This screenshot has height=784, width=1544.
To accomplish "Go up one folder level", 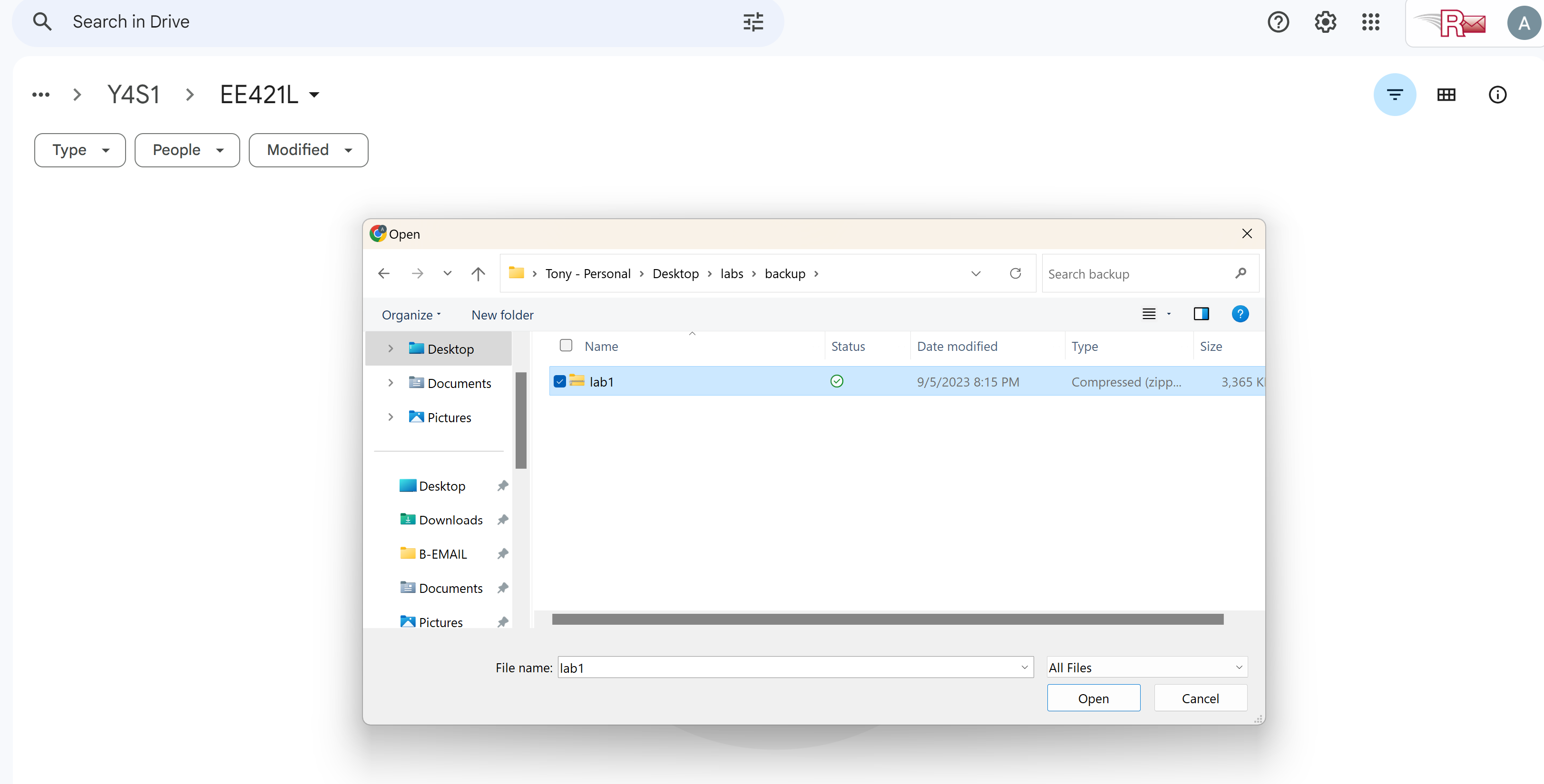I will (x=478, y=274).
